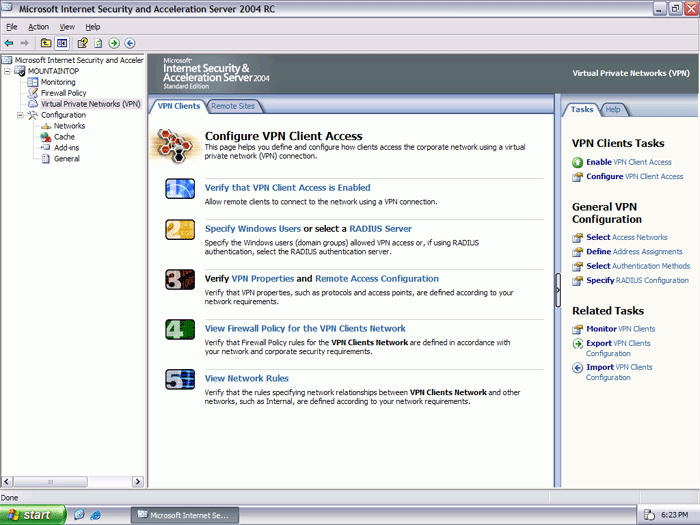The width and height of the screenshot is (700, 525).
Task: Click the Export VPN Clients Configuration icon
Action: pyautogui.click(x=577, y=343)
